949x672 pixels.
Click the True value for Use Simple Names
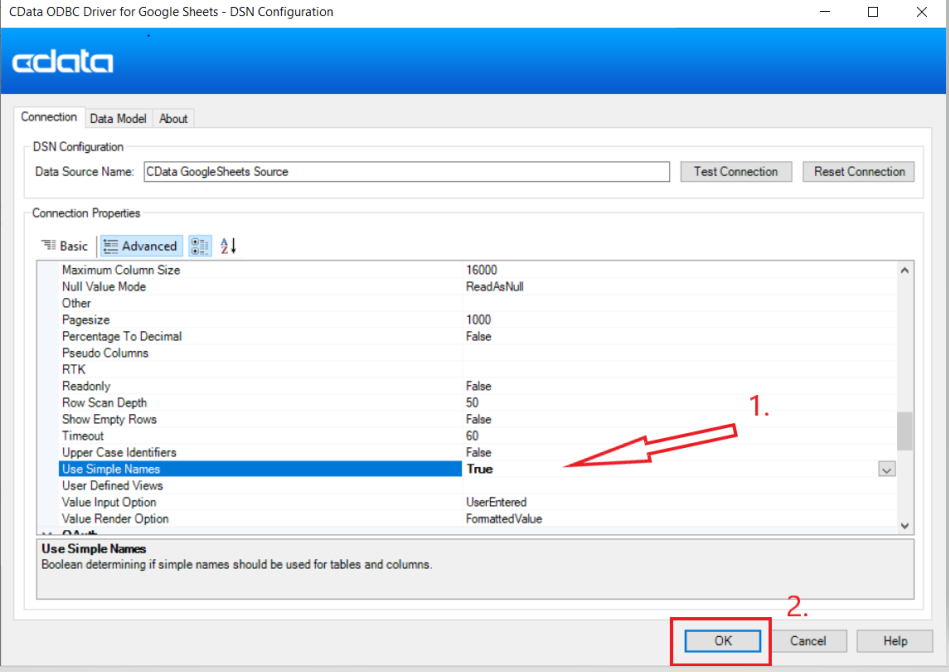(480, 469)
